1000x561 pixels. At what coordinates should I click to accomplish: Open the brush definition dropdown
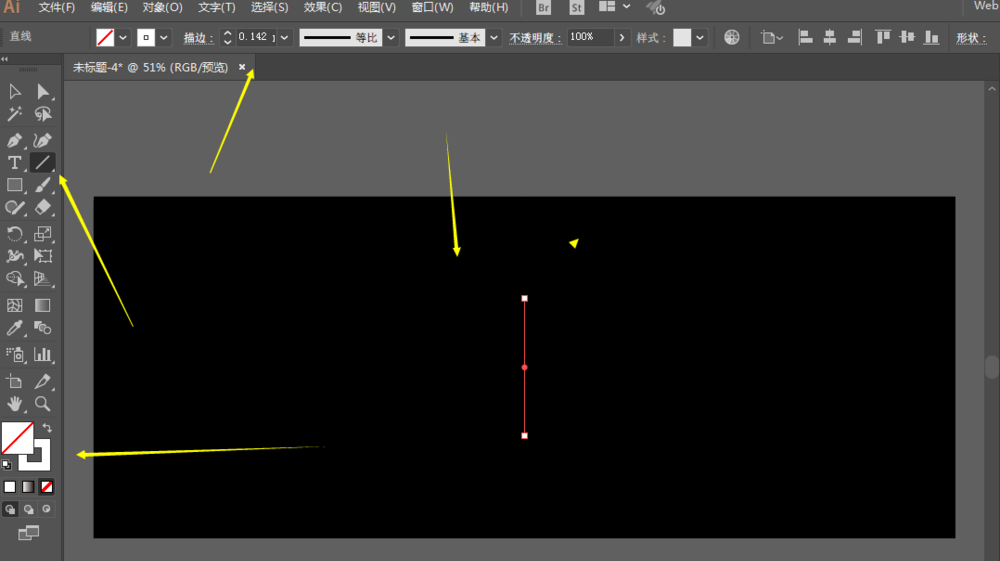tap(494, 38)
